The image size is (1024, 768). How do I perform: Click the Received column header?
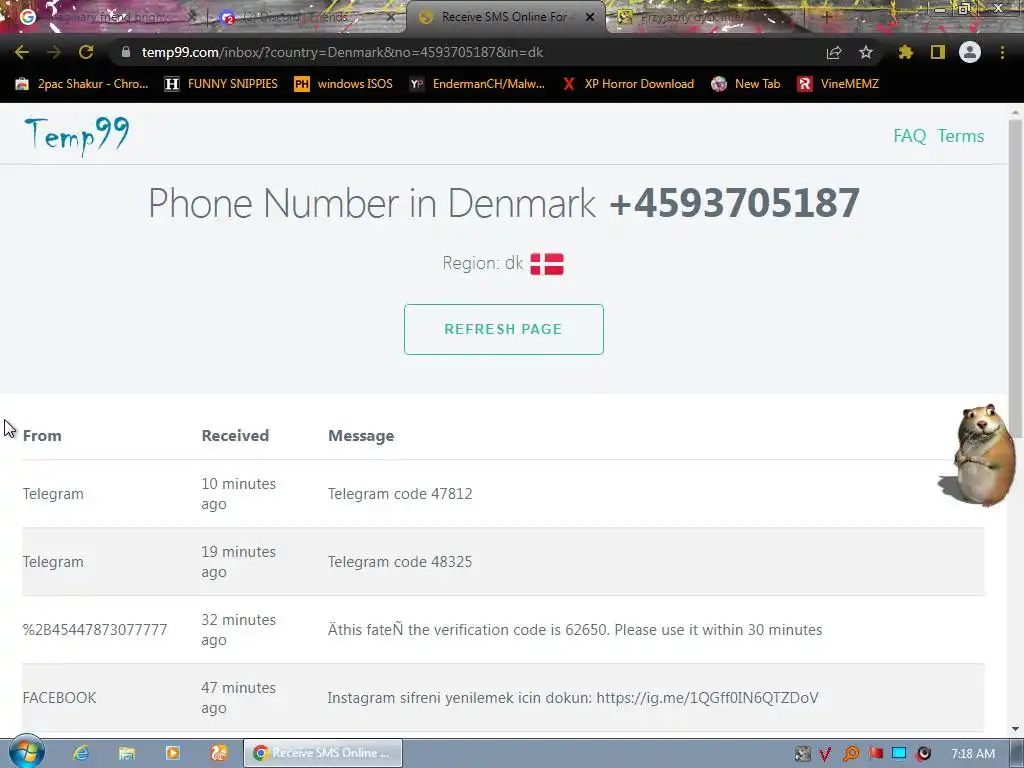coord(235,436)
